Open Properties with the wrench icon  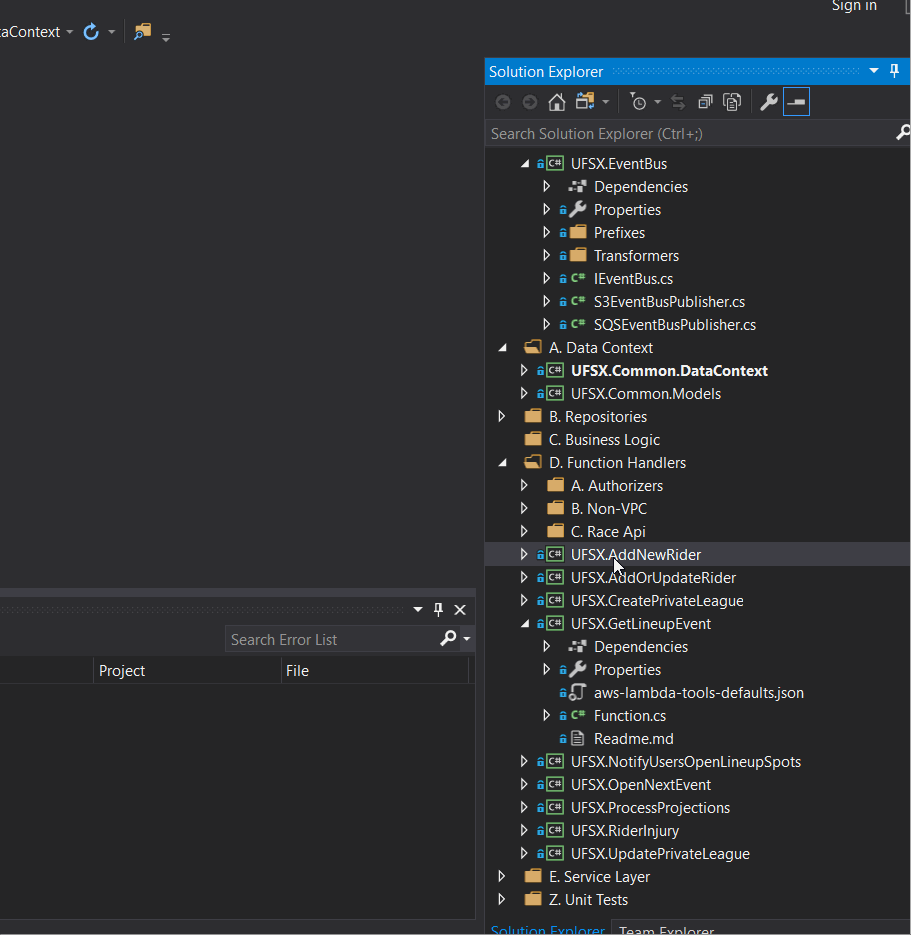(x=769, y=102)
